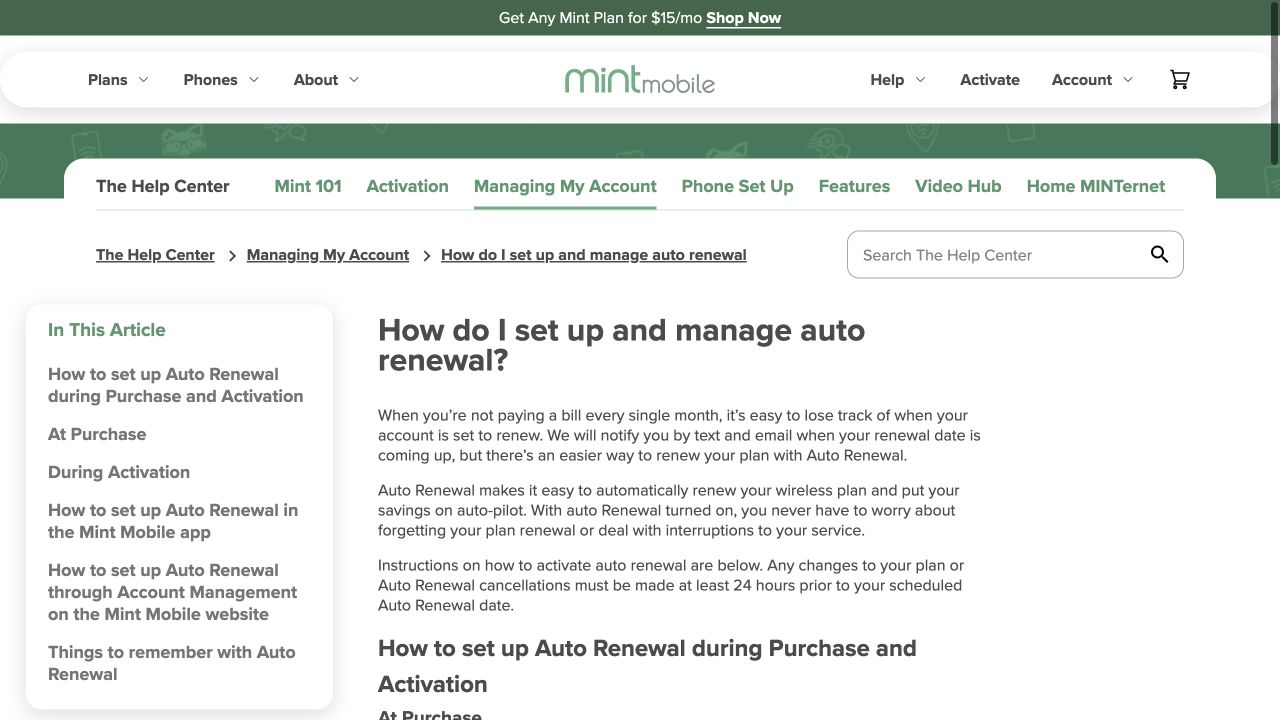Click the 'In This Article' sidebar heading
Viewport: 1280px width, 720px height.
[x=107, y=330]
